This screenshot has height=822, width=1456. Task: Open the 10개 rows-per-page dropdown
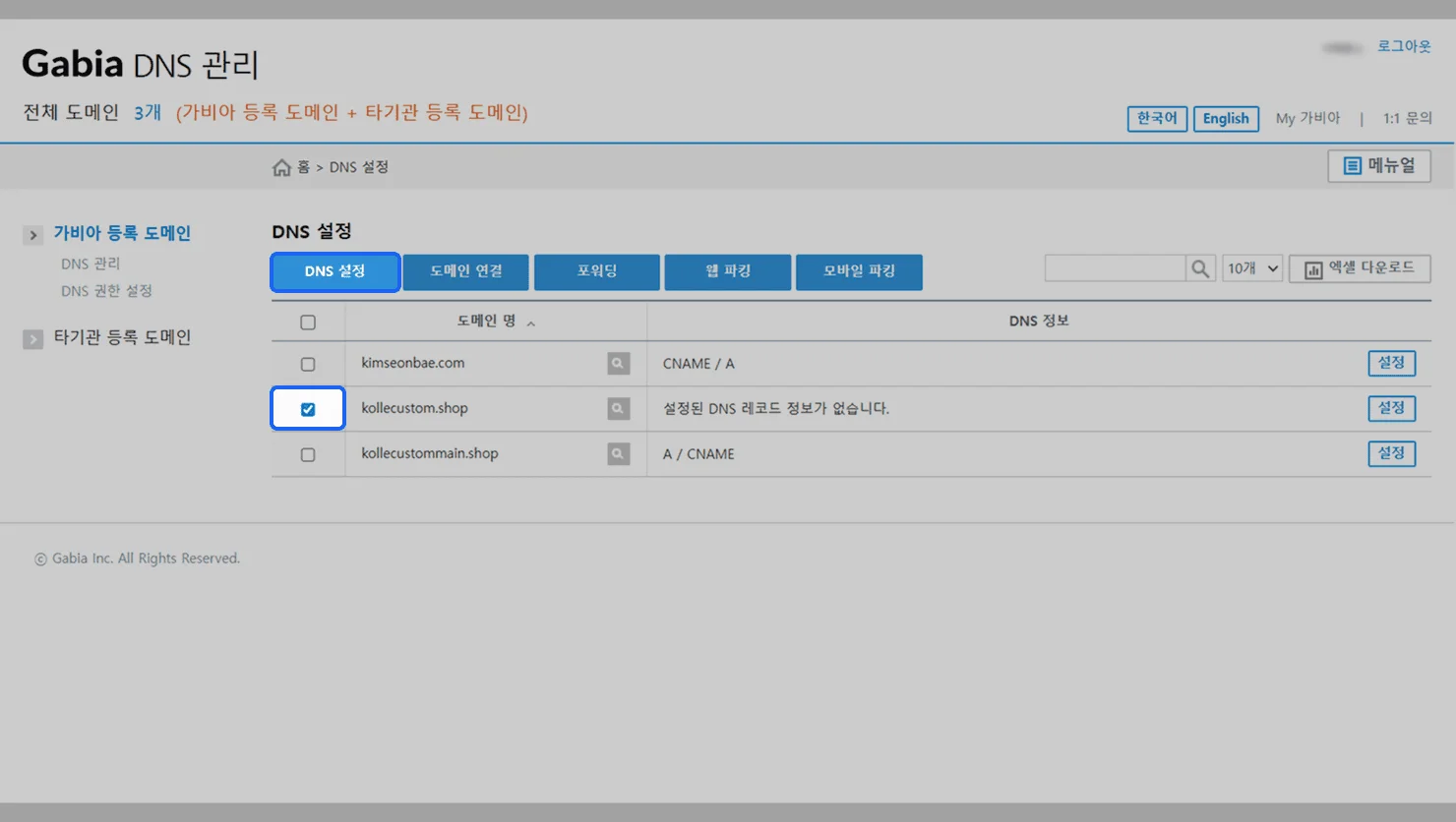[x=1252, y=268]
